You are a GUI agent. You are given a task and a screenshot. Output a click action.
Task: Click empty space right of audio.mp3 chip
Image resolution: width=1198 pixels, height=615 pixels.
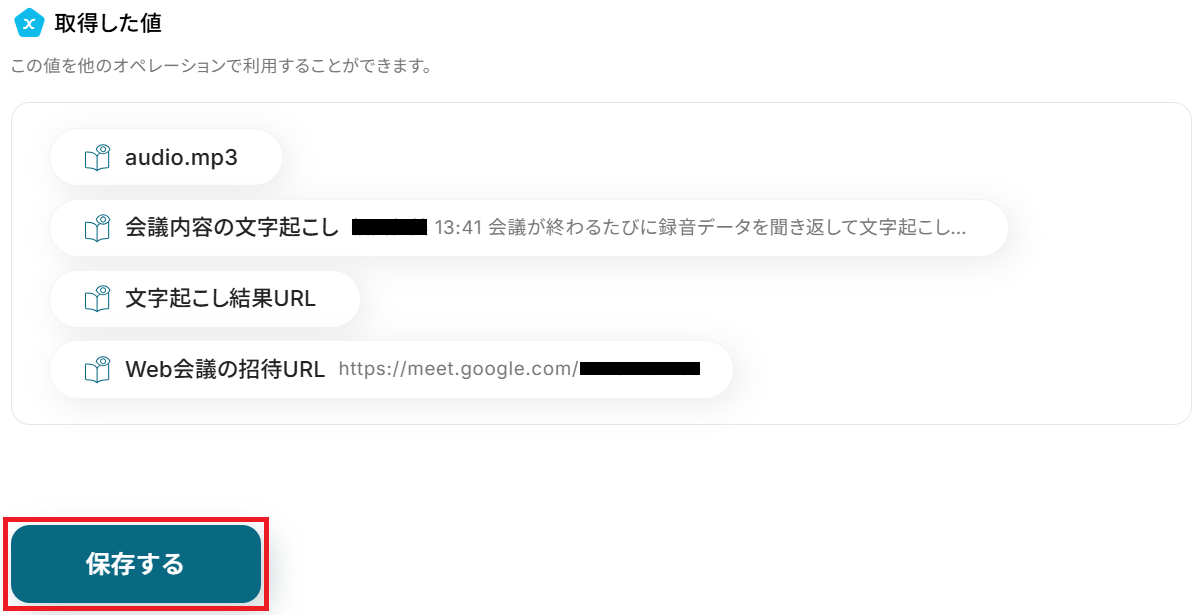click(700, 158)
